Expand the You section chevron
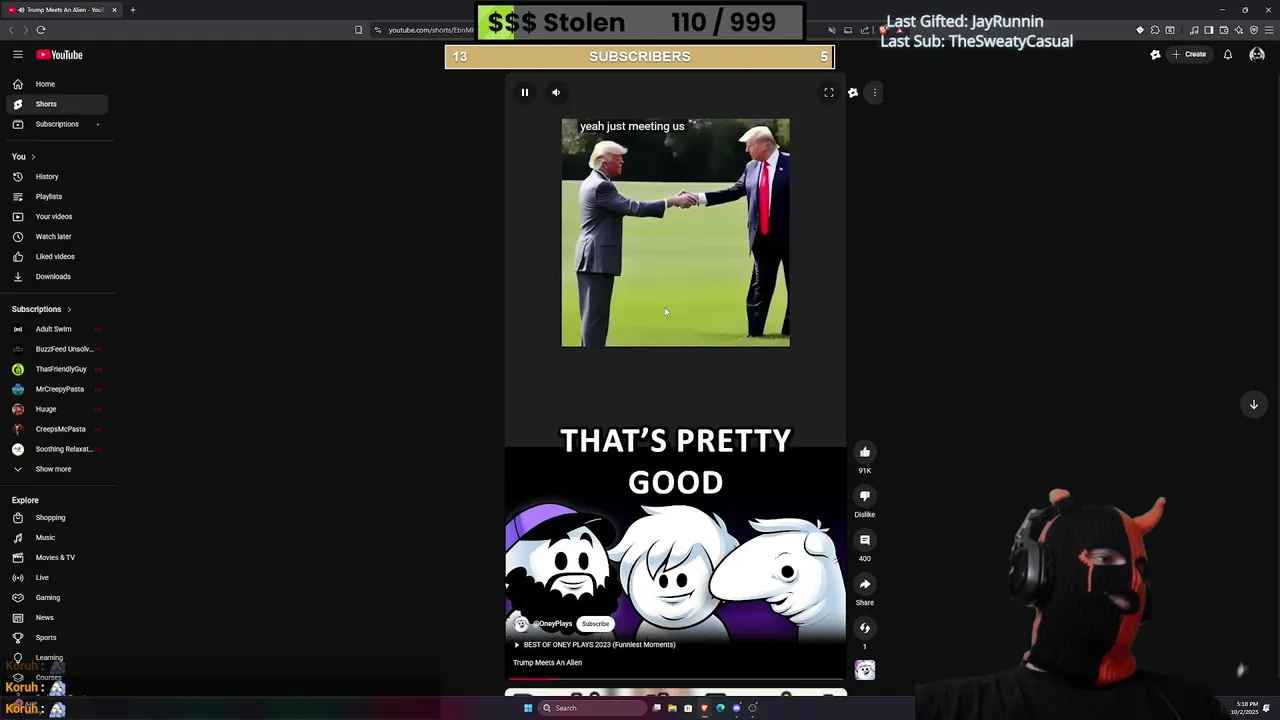Image resolution: width=1280 pixels, height=720 pixels. pyautogui.click(x=32, y=157)
